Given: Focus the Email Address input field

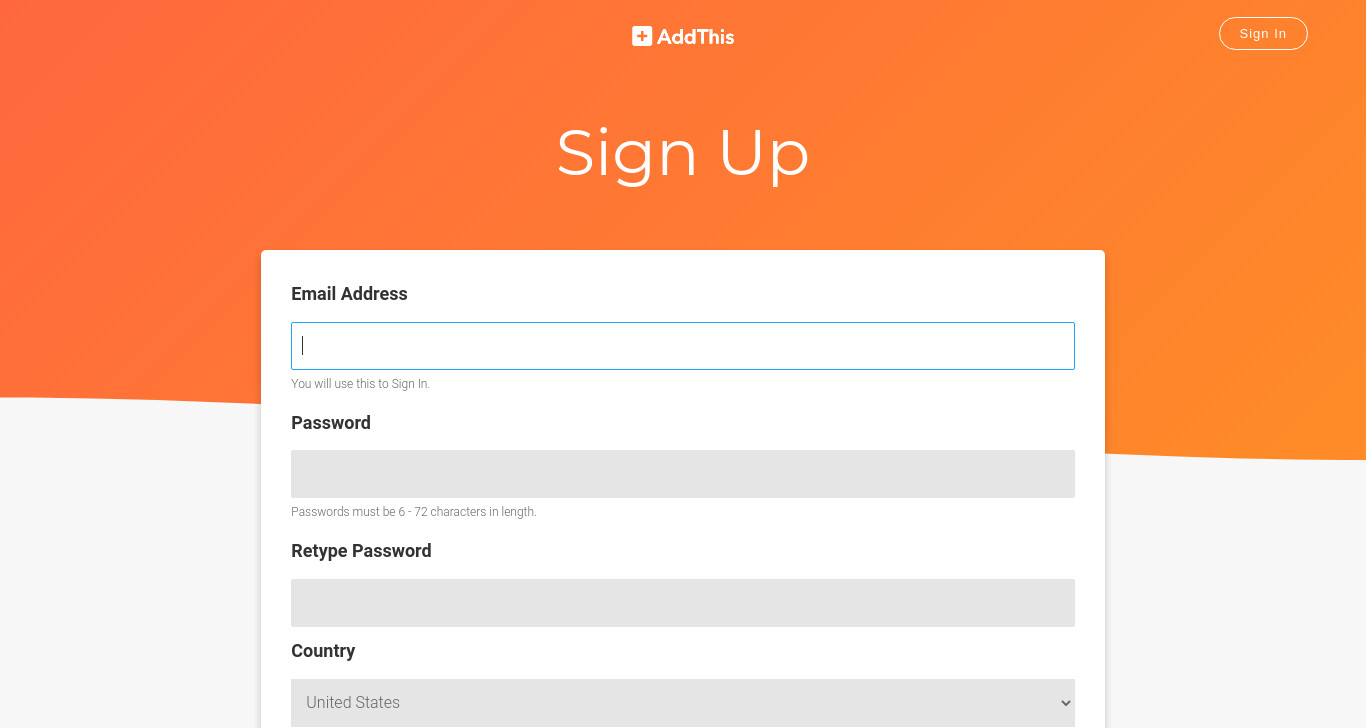Looking at the screenshot, I should pos(683,346).
